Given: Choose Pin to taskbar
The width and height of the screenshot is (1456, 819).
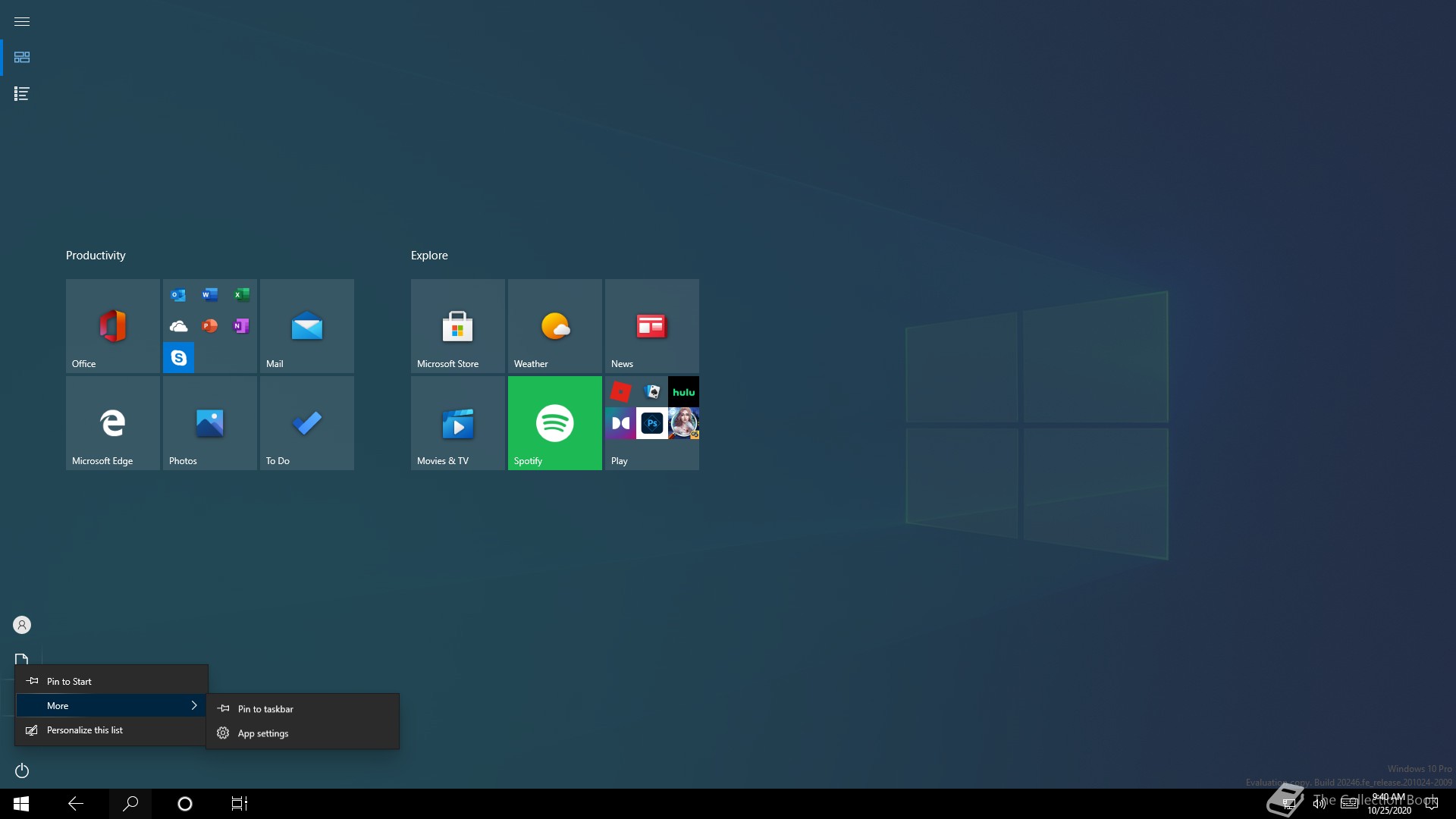Looking at the screenshot, I should (303, 709).
